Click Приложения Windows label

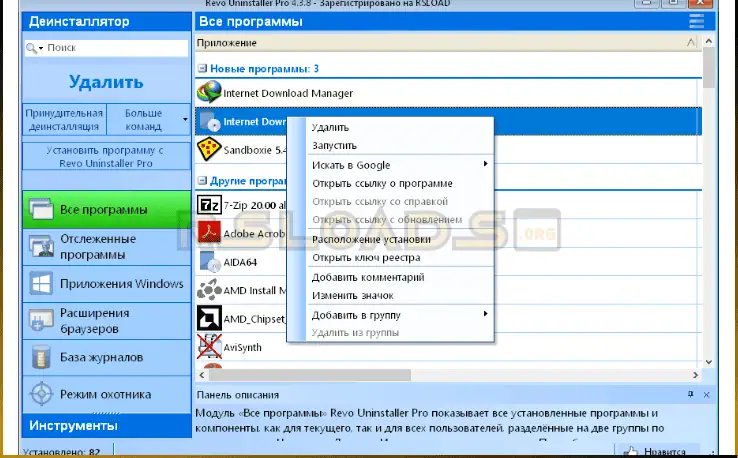[121, 284]
